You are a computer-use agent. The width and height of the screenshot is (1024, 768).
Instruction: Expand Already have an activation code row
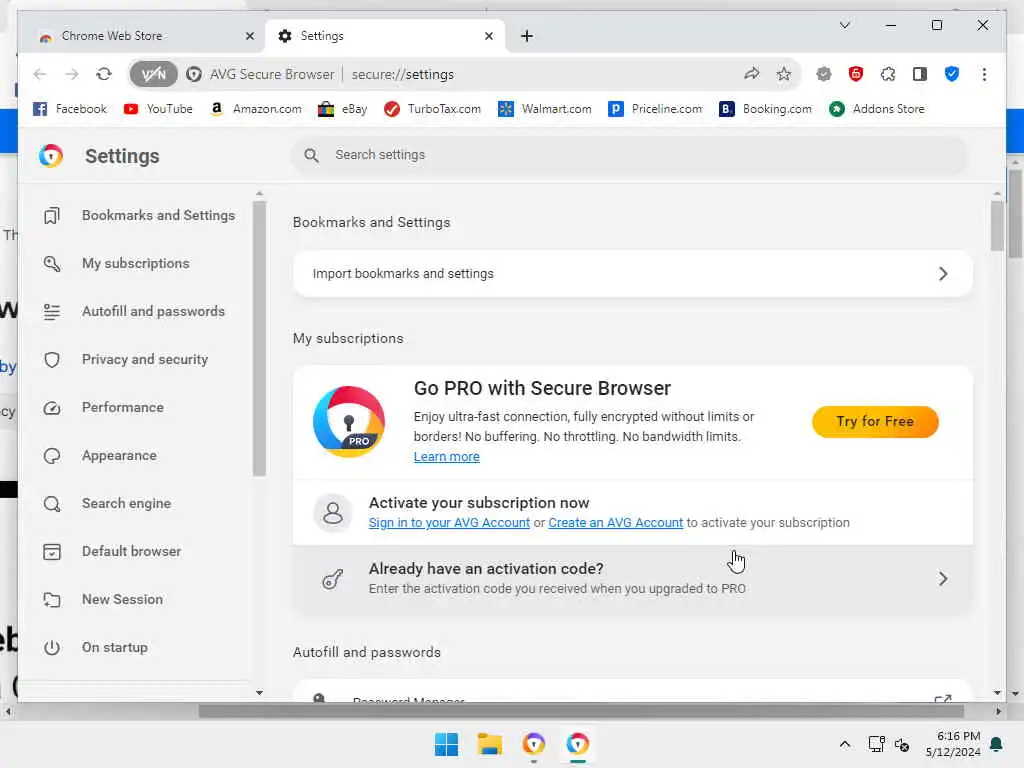point(633,579)
